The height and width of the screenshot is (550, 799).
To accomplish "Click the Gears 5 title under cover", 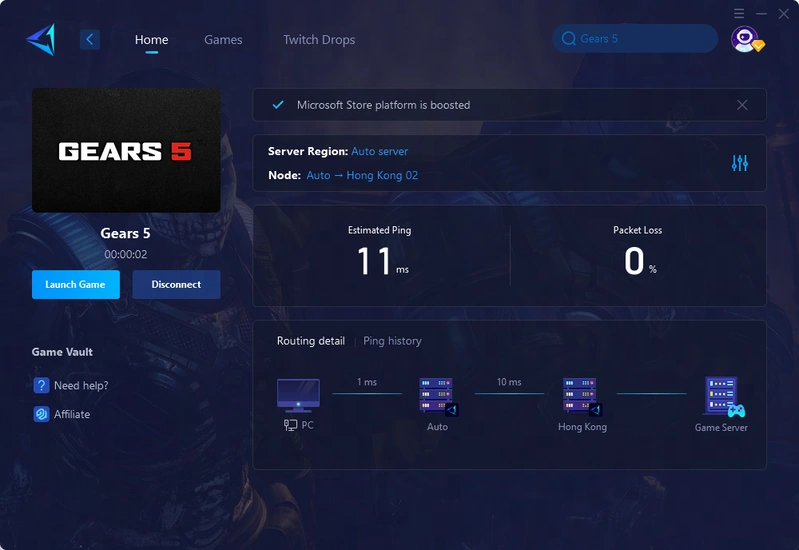I will point(125,233).
